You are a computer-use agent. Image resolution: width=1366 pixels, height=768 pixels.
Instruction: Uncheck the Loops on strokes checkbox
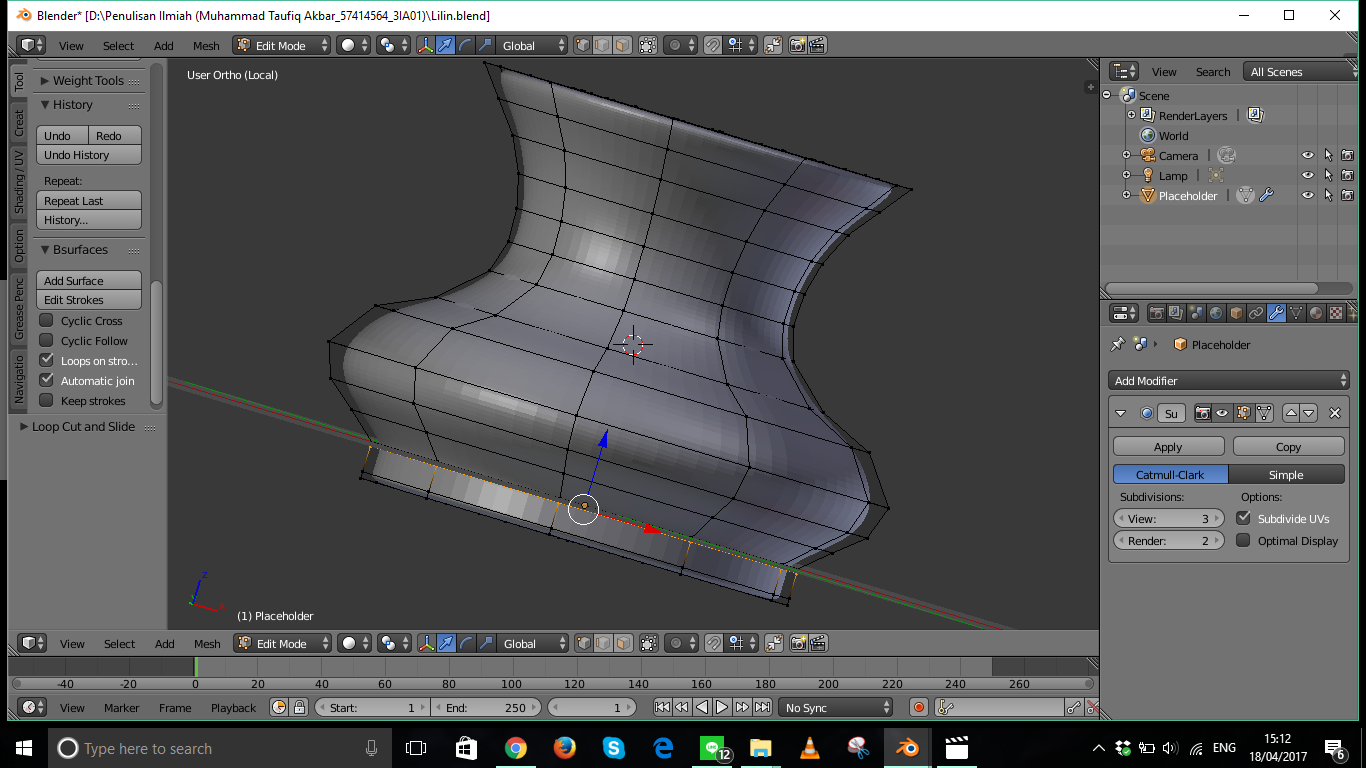click(46, 360)
